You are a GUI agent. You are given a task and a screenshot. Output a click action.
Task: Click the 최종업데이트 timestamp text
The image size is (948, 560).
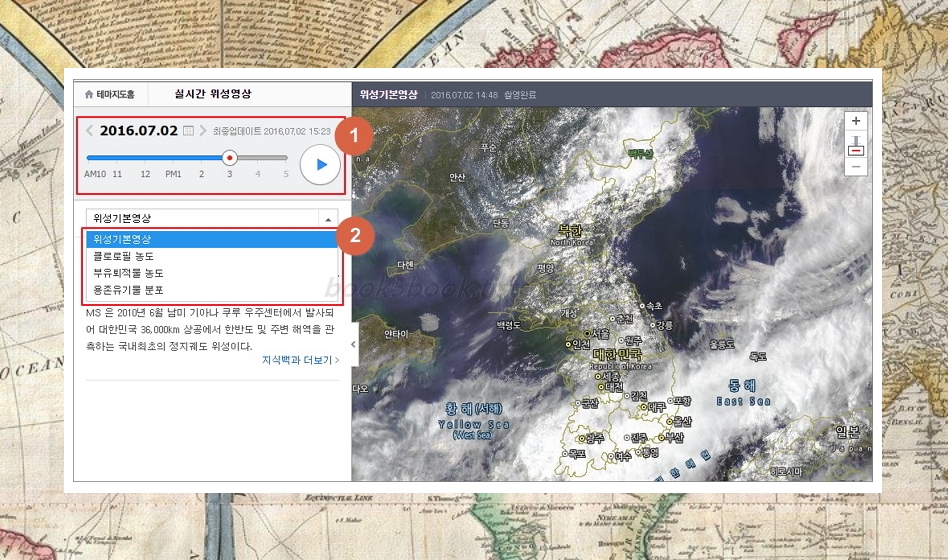271,131
